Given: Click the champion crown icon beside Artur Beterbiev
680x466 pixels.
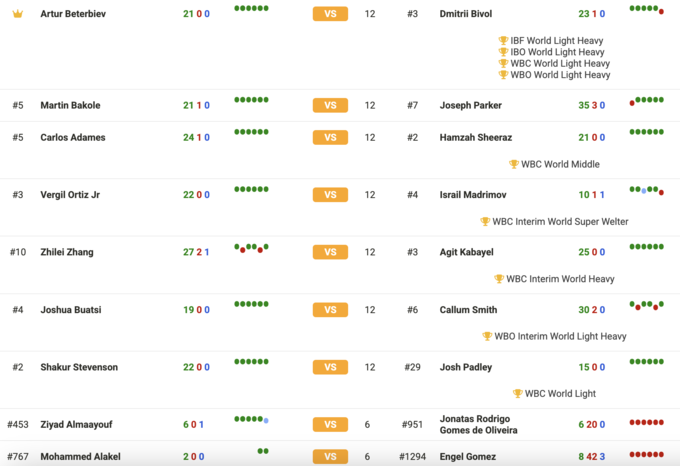Looking at the screenshot, I should [17, 14].
